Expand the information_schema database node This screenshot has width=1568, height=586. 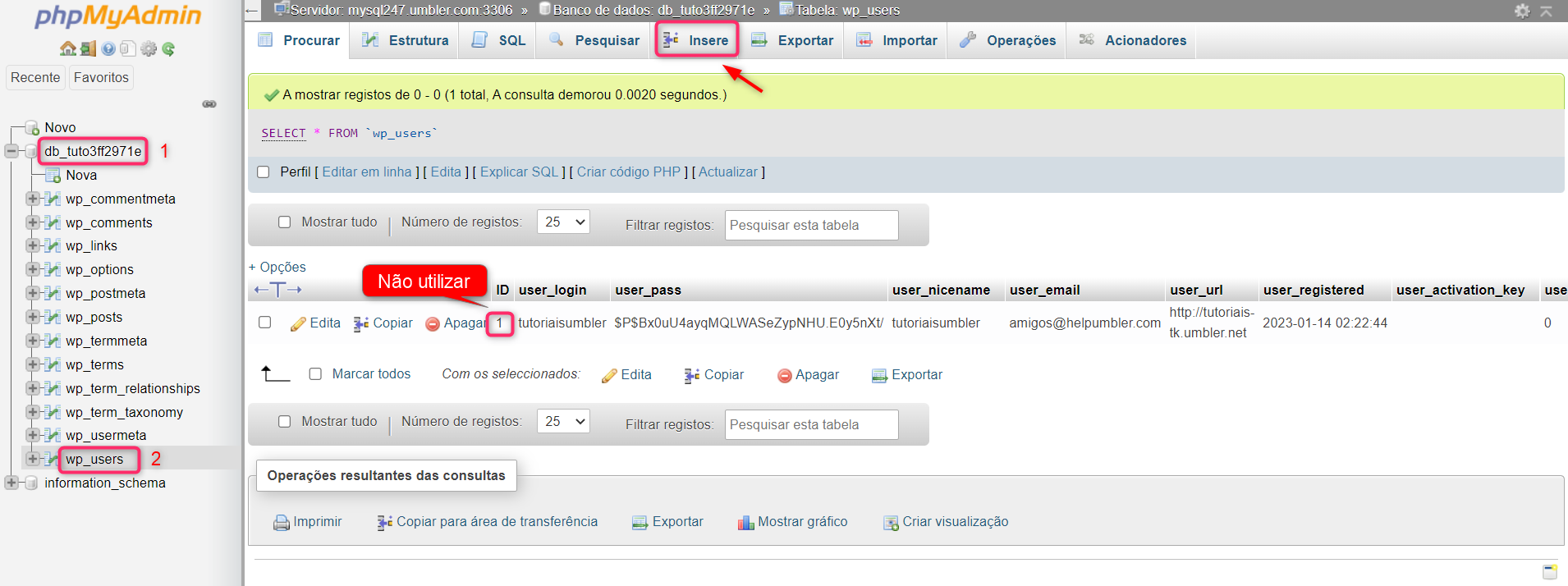pyautogui.click(x=11, y=483)
